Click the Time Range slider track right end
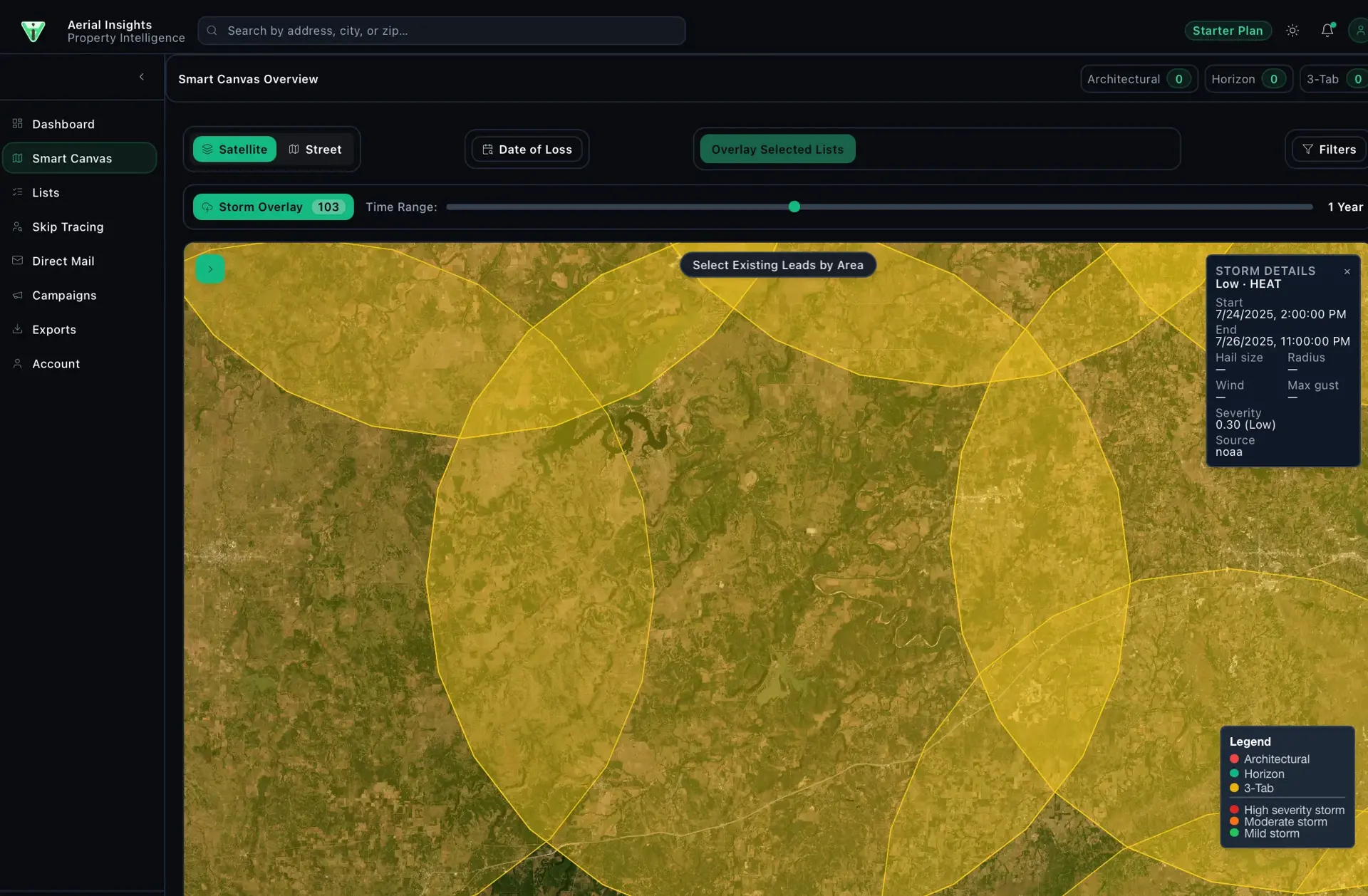Viewport: 1368px width, 896px height. (1310, 207)
